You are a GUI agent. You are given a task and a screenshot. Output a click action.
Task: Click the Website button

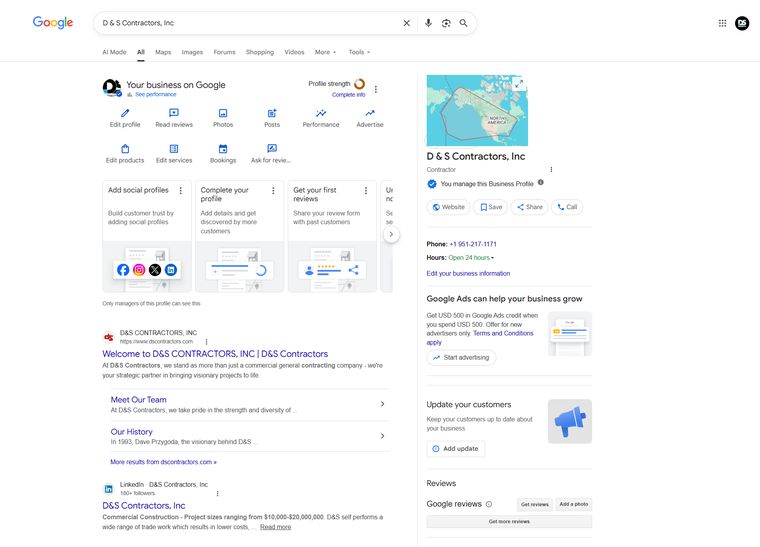tap(448, 207)
